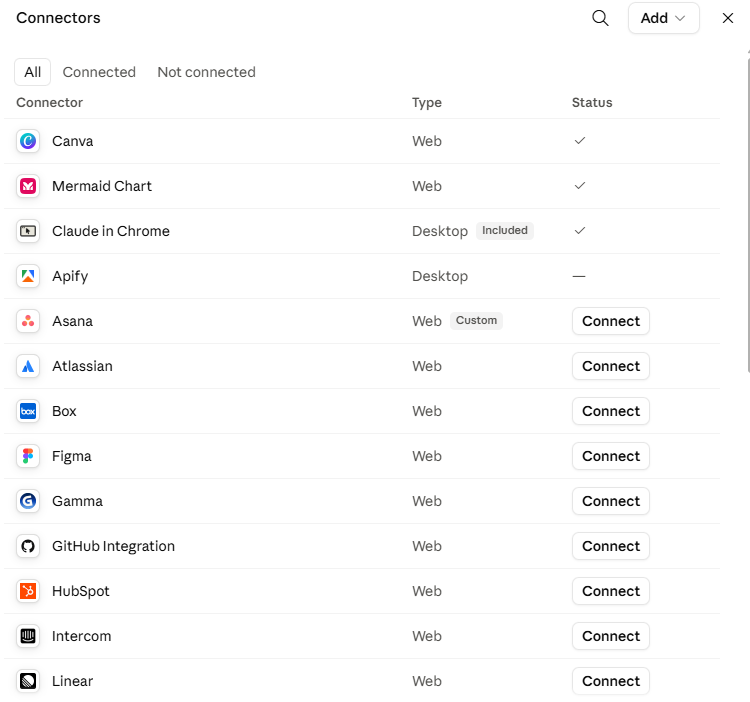Click the Atlassian connector name
Screen dimensions: 750x702
[82, 366]
